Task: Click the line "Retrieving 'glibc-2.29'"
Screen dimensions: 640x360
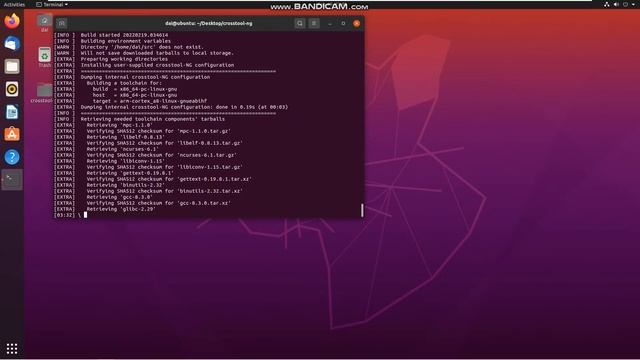Action: [x=121, y=209]
